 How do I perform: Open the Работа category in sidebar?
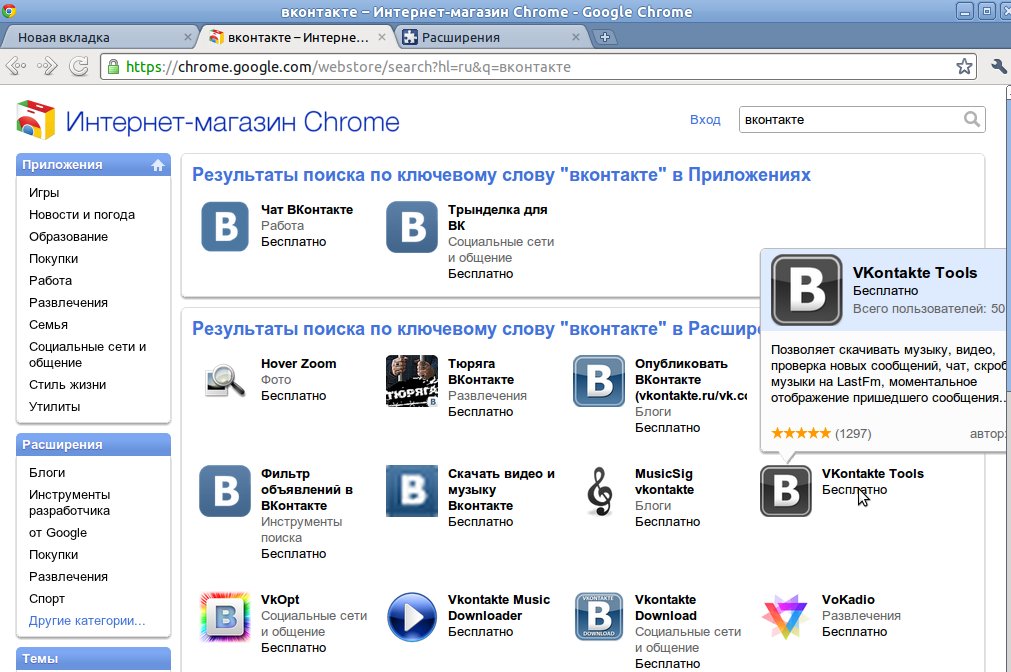(50, 281)
